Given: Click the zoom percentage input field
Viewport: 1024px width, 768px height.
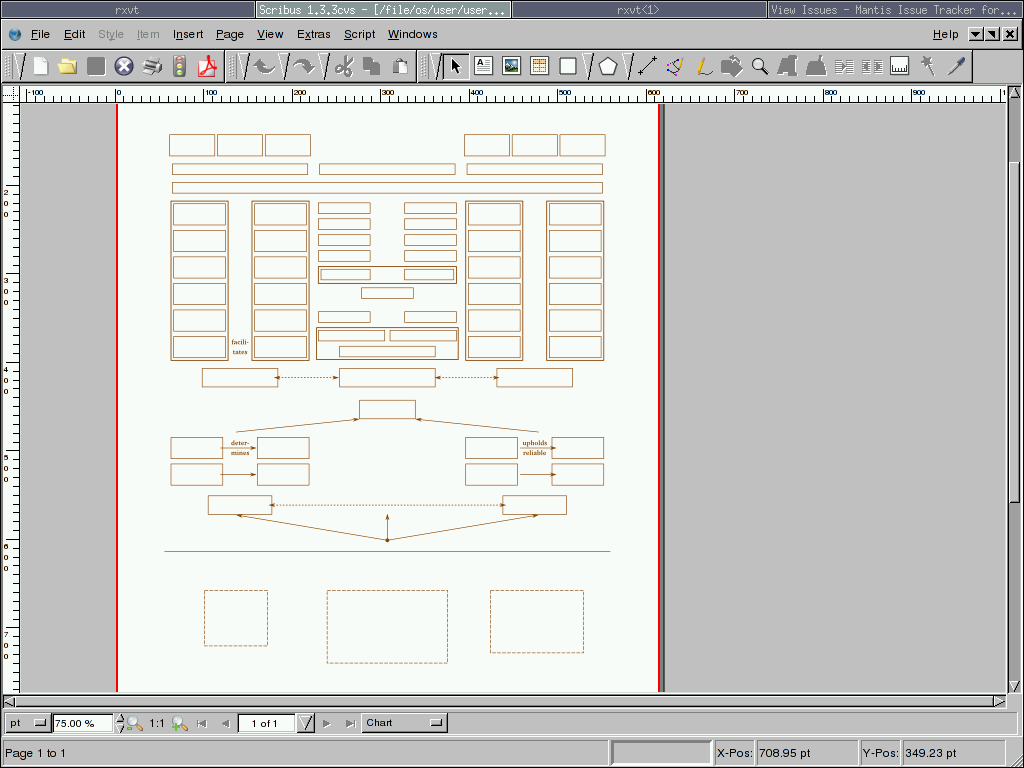Looking at the screenshot, I should pyautogui.click(x=83, y=723).
